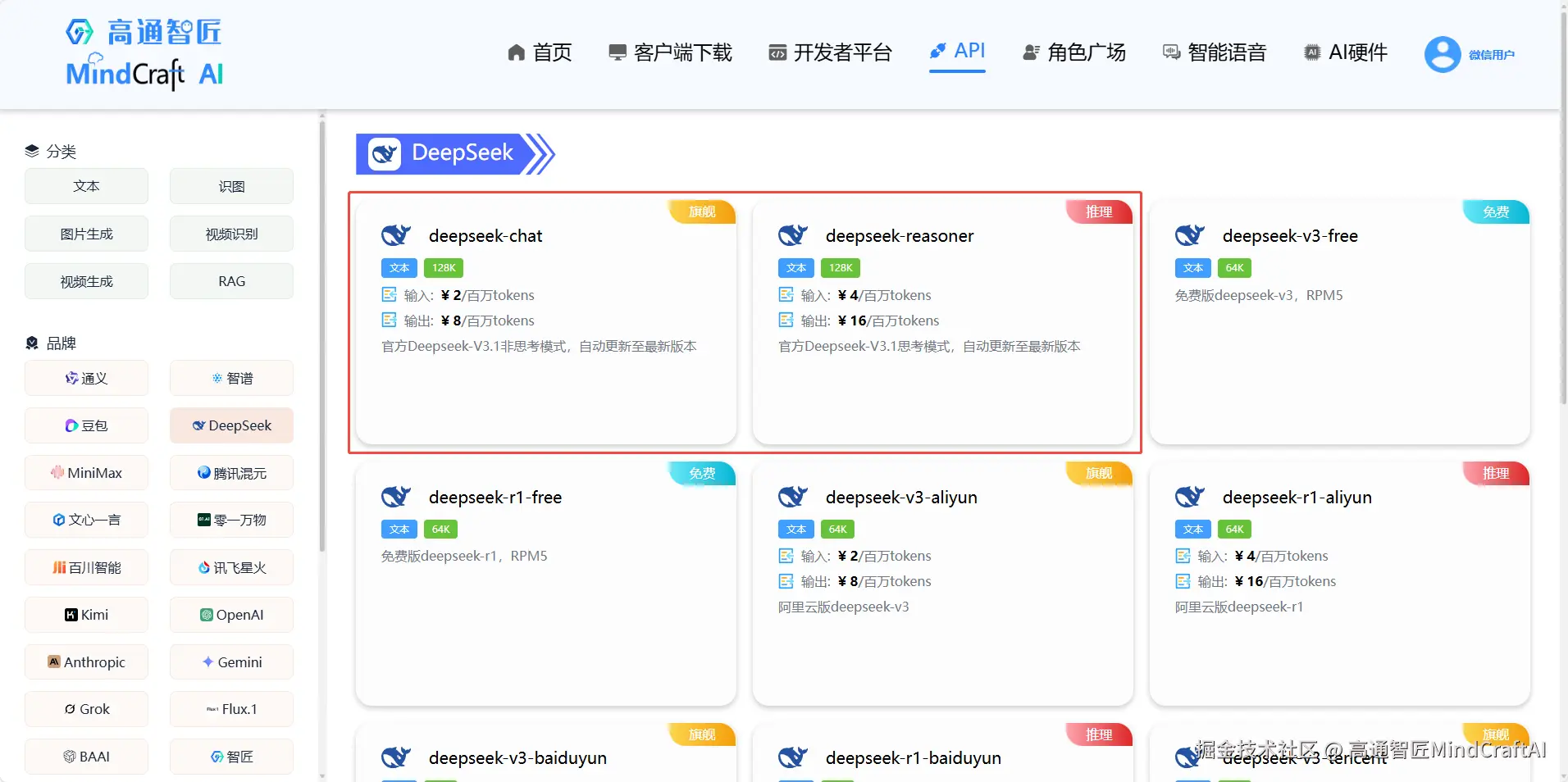1568x782 pixels.
Task: Select Kimi brand filter
Action: (x=86, y=615)
